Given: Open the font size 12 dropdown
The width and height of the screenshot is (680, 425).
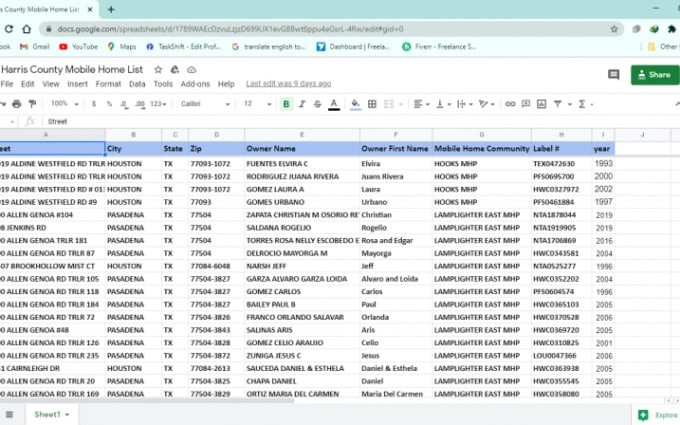Looking at the screenshot, I should click(x=258, y=104).
